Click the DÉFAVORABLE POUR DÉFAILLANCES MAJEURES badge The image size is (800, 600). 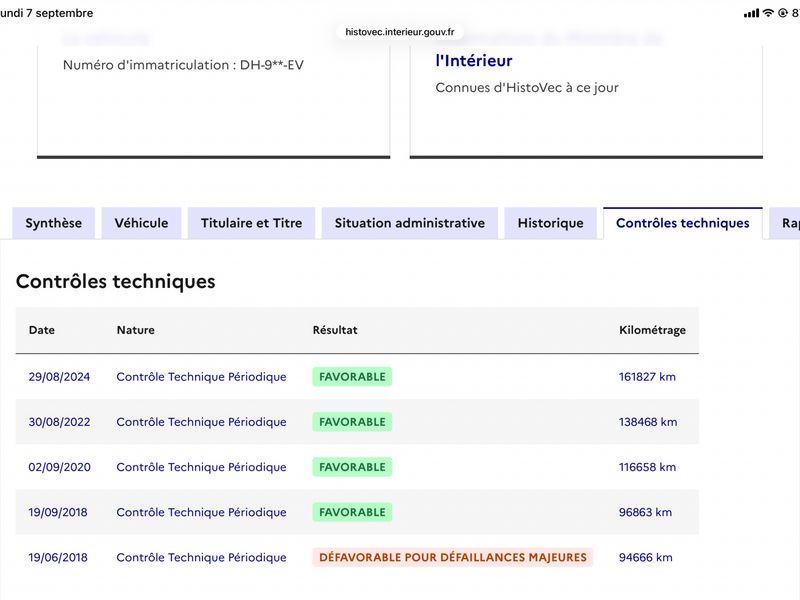click(x=453, y=557)
